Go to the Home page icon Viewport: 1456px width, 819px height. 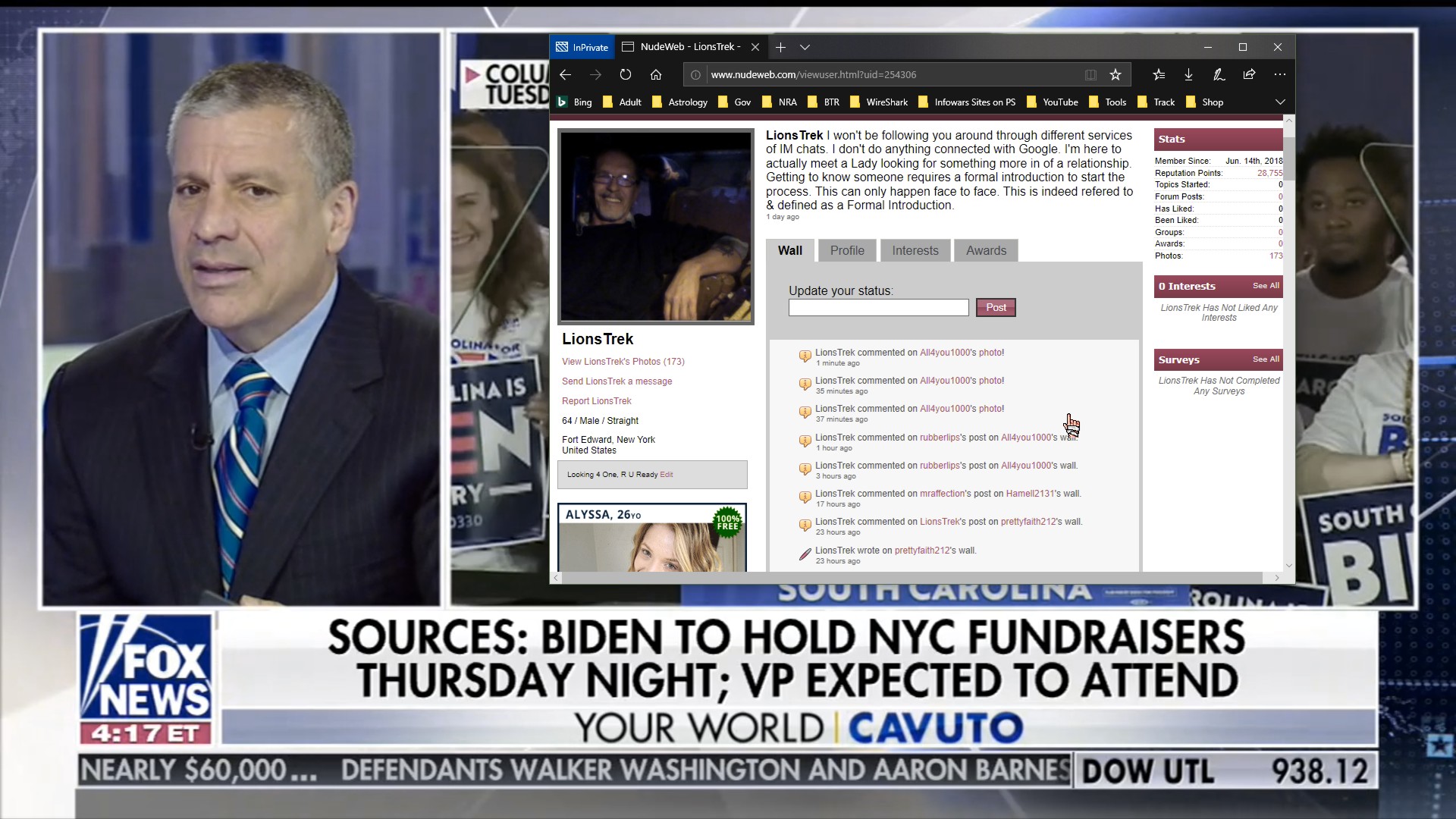pyautogui.click(x=656, y=74)
